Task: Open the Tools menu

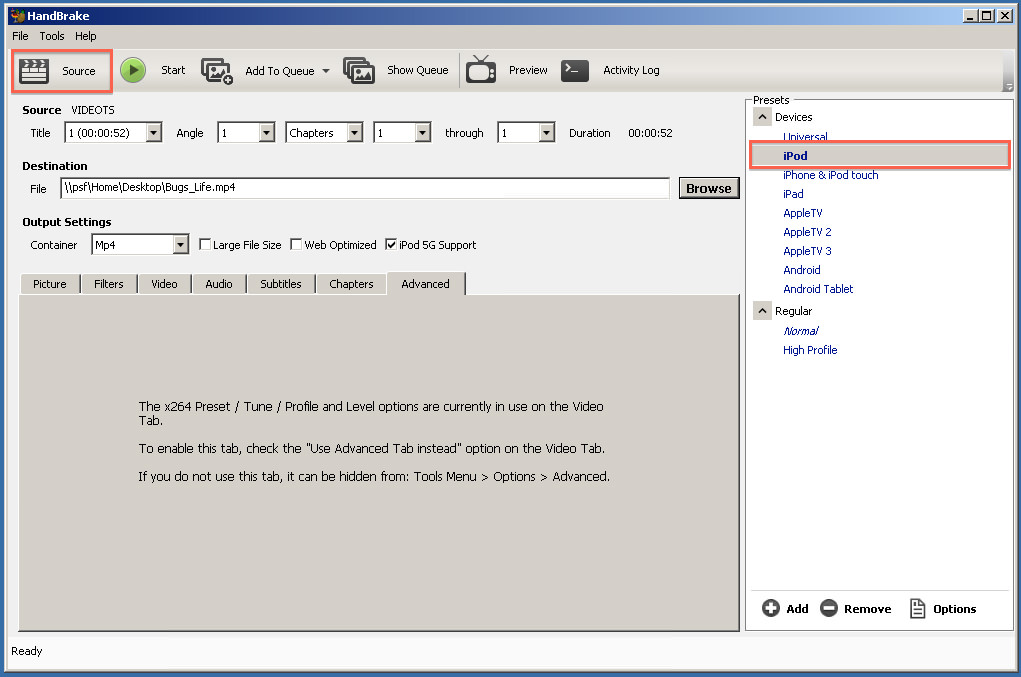Action: [x=52, y=36]
